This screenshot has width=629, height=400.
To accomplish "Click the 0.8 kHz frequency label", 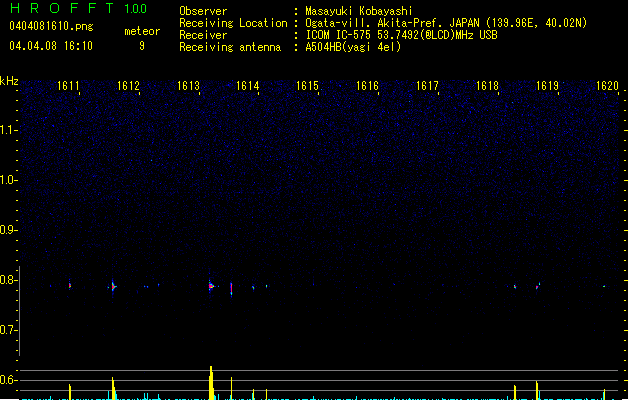I will point(8,280).
